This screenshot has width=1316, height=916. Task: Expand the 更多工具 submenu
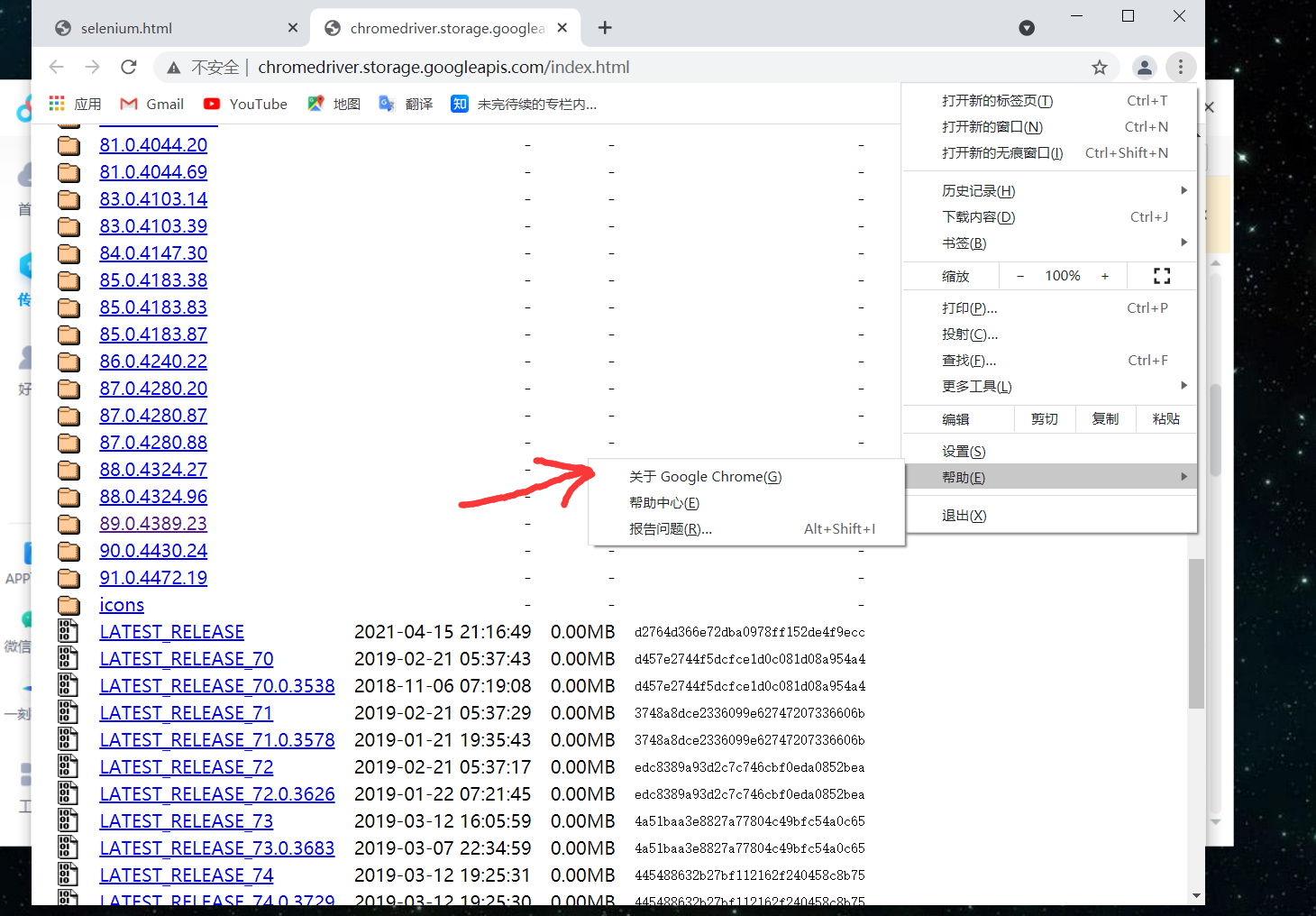(x=976, y=386)
